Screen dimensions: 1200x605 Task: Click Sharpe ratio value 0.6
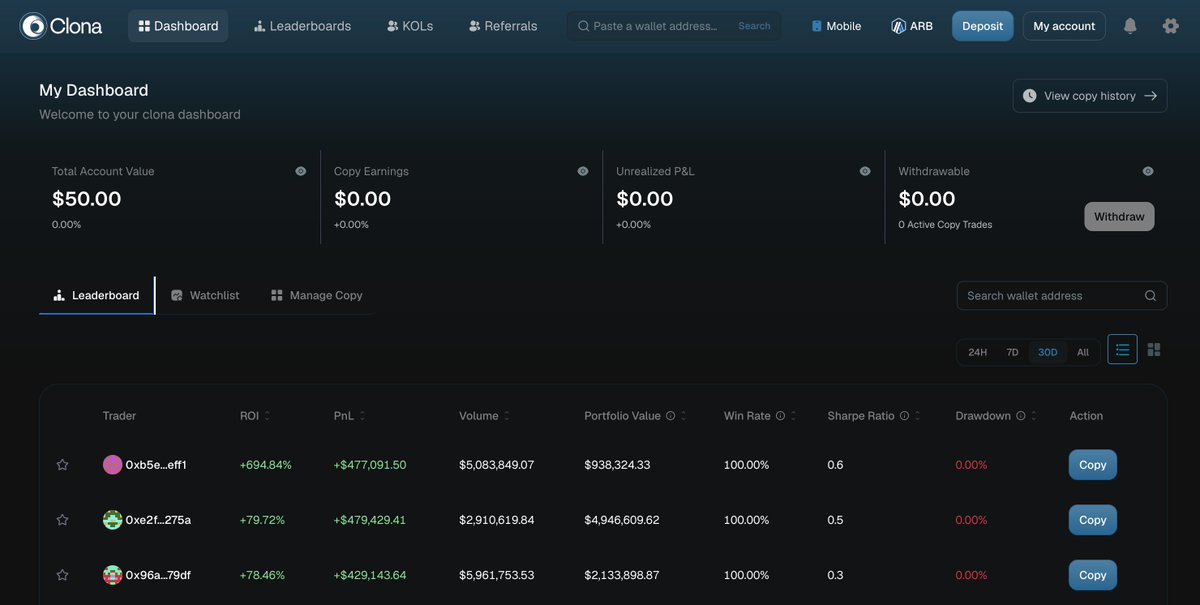click(835, 465)
